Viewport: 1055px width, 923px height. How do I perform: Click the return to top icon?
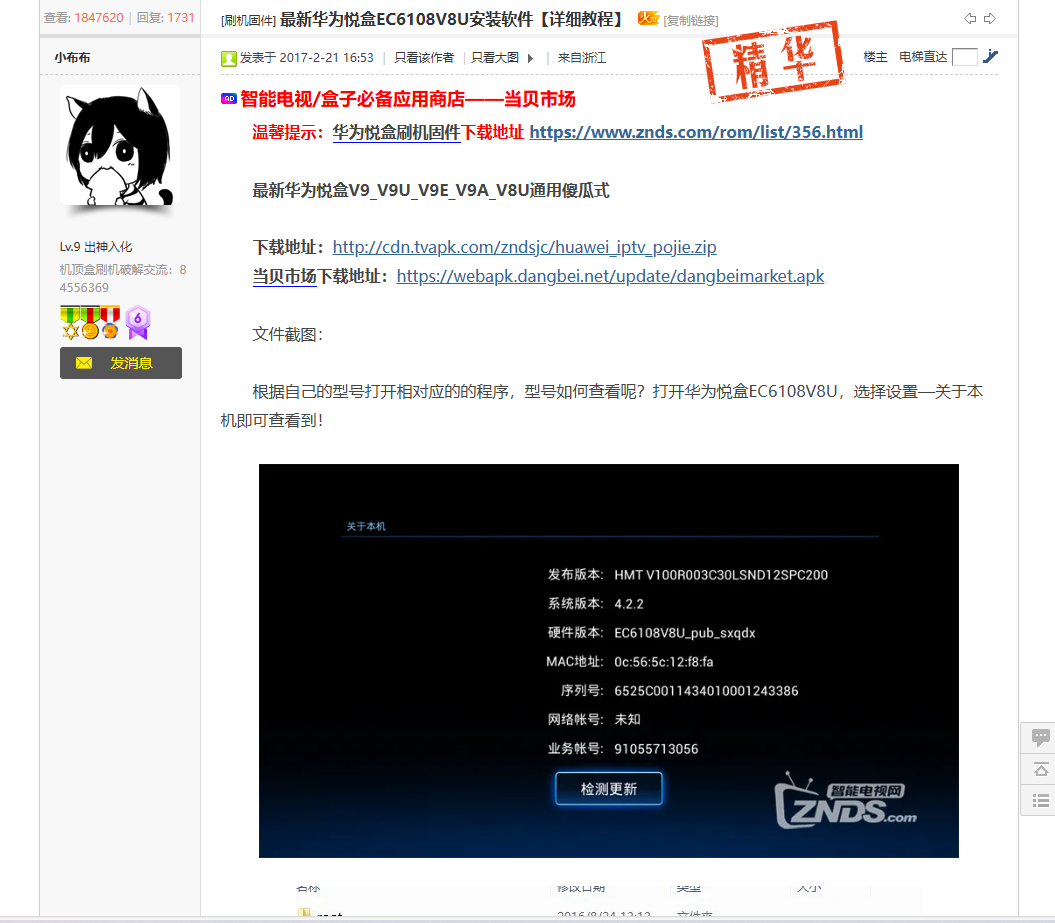pos(1040,770)
